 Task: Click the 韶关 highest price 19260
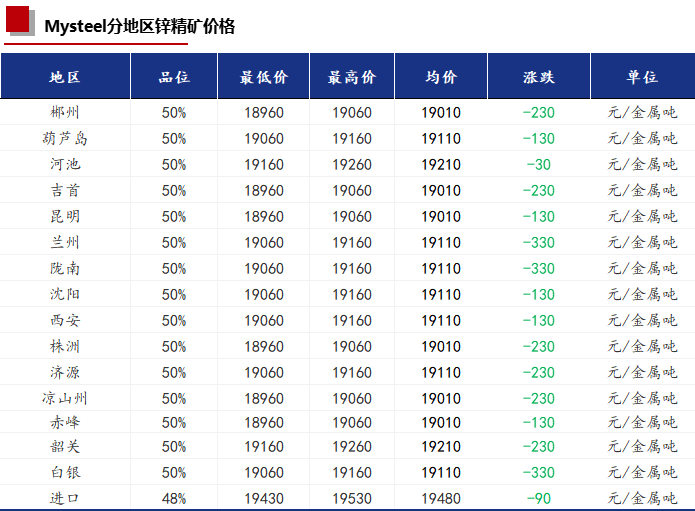click(352, 447)
